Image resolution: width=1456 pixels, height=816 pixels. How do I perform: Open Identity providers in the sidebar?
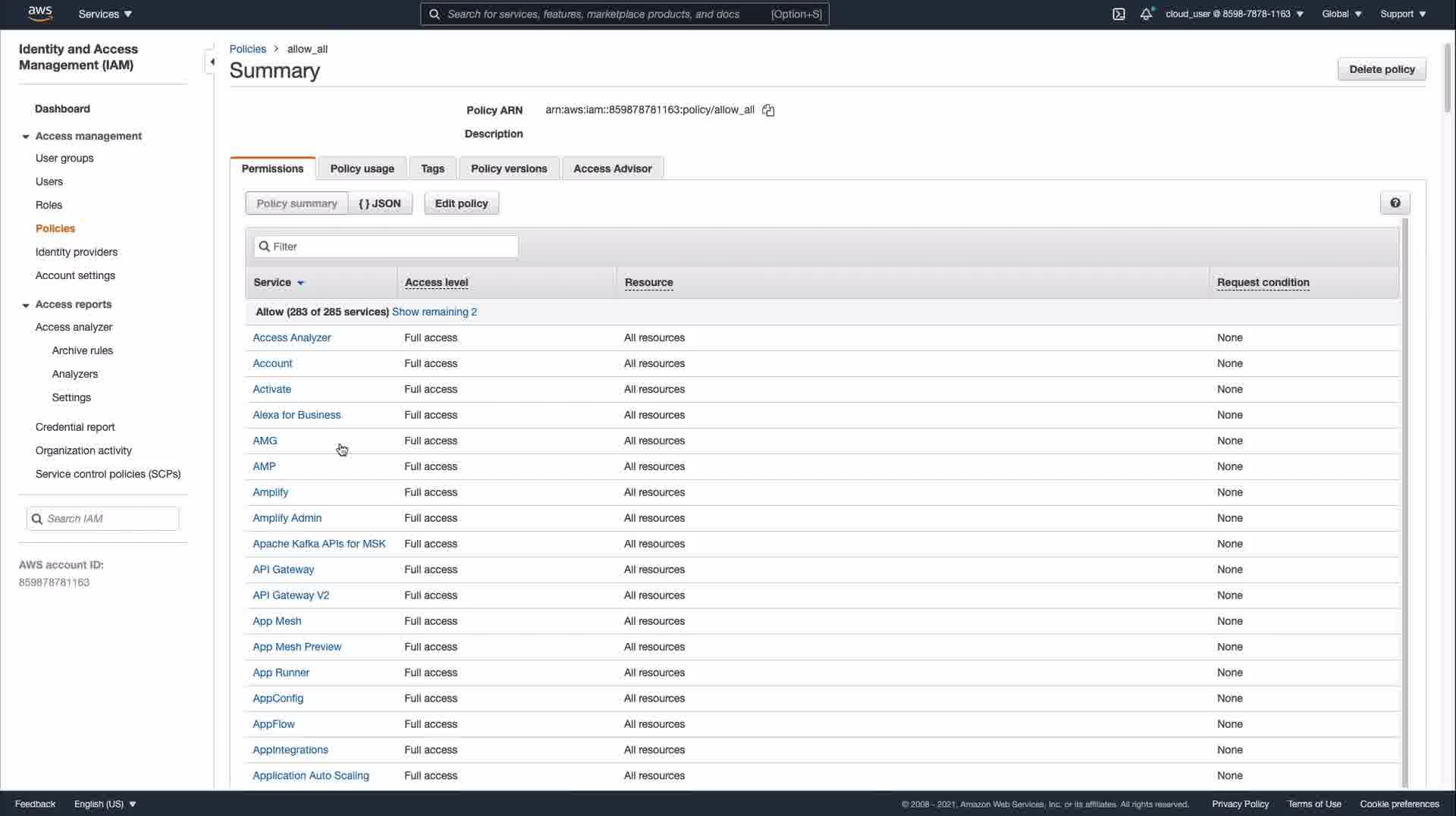coord(77,252)
